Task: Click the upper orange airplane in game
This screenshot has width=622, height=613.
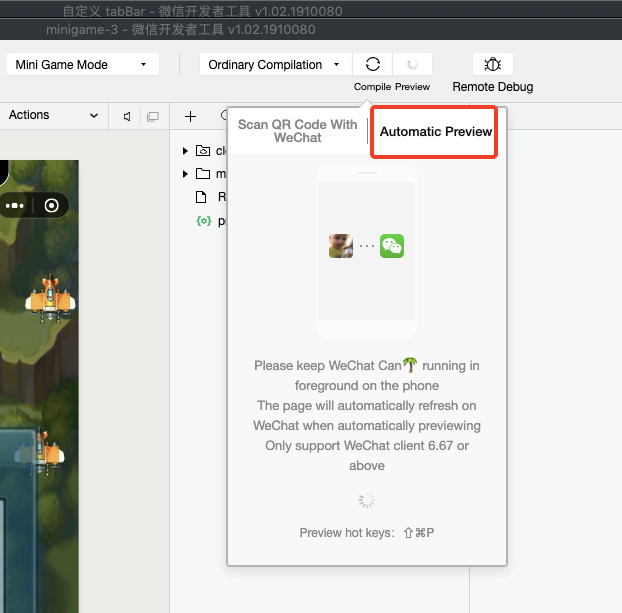Action: [x=50, y=298]
